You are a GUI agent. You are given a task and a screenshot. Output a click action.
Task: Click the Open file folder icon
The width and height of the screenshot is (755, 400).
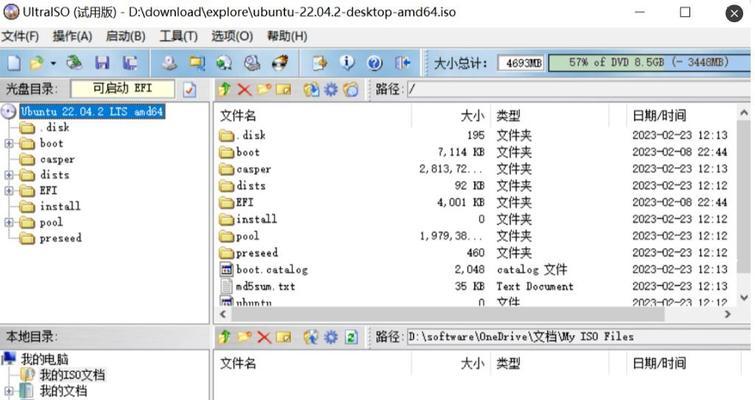click(37, 63)
